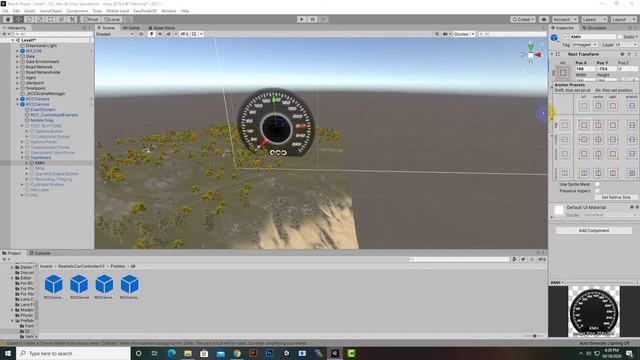Collapse the RCCCanvas hierarchy item
Viewport: 640px width, 360px height.
(18, 104)
